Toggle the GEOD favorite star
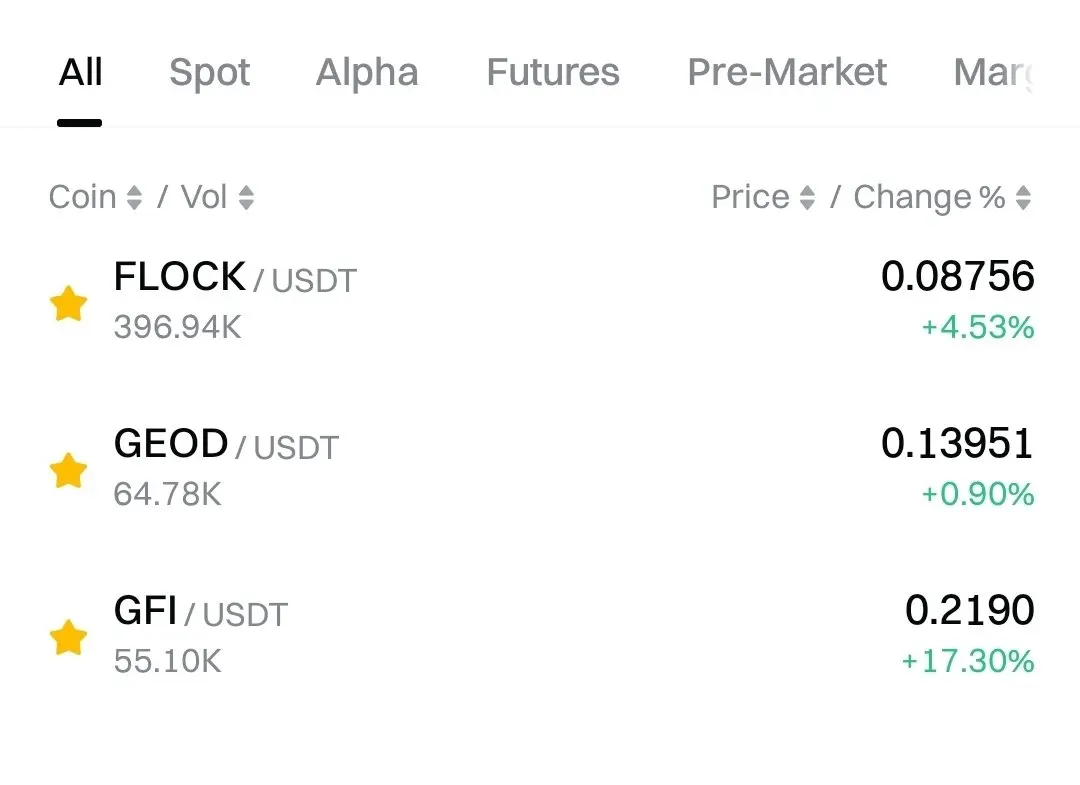This screenshot has height=785, width=1080. pyautogui.click(x=68, y=470)
